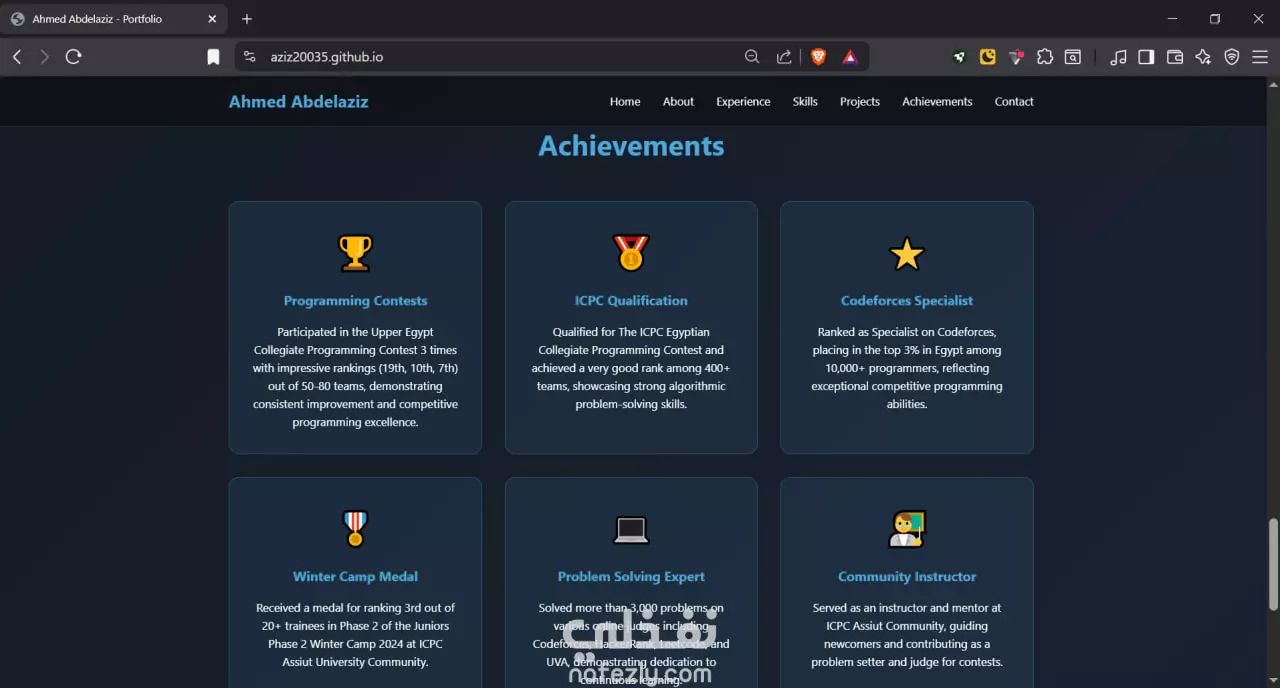Image resolution: width=1280 pixels, height=688 pixels.
Task: Click the text starting 'Received a medal for ranking 3rd'
Action: coord(355,635)
